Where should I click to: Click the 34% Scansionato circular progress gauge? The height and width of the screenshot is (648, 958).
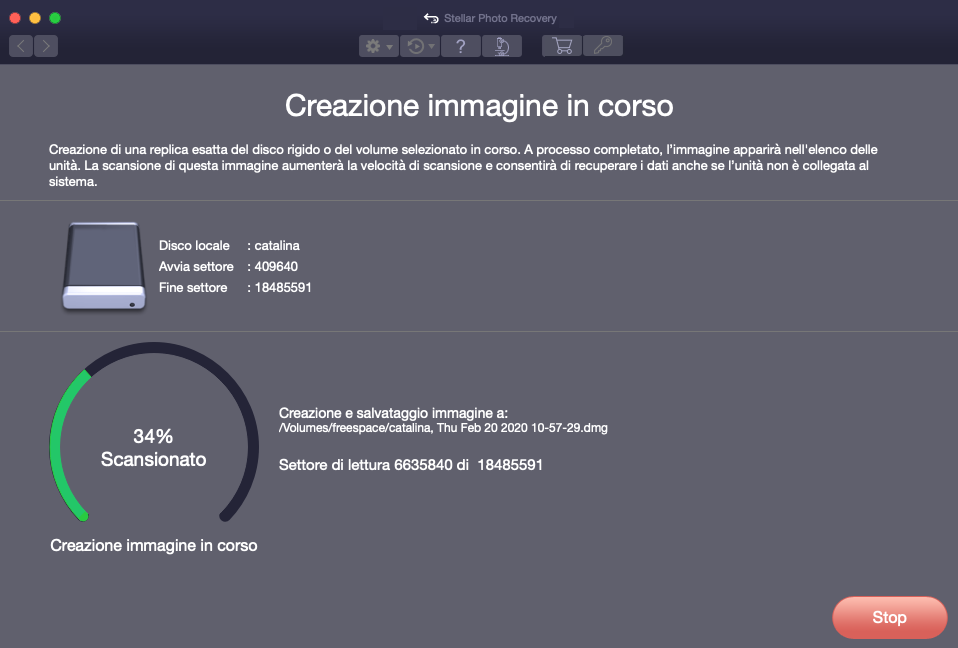click(x=153, y=447)
